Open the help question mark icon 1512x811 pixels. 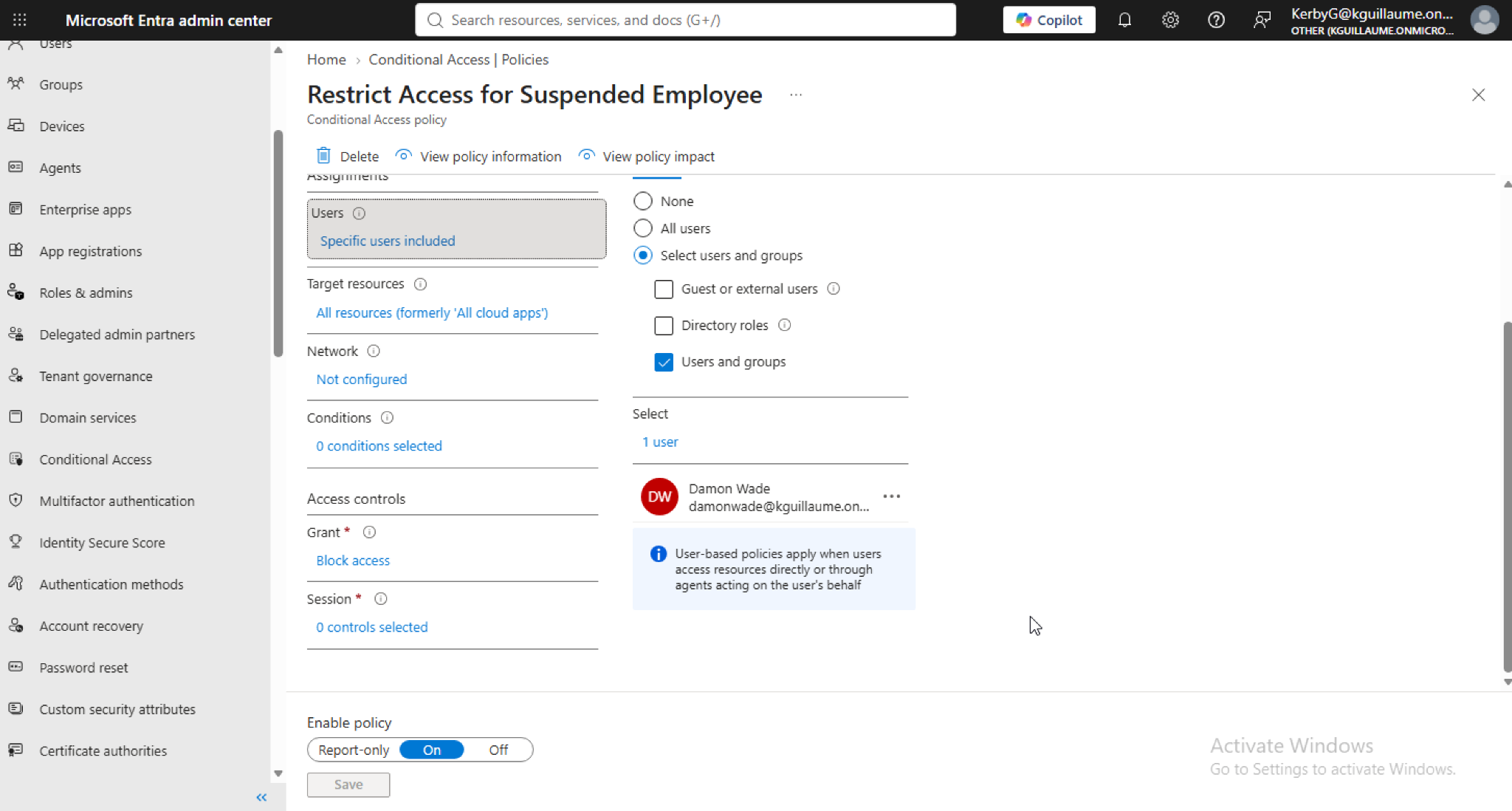click(1216, 20)
